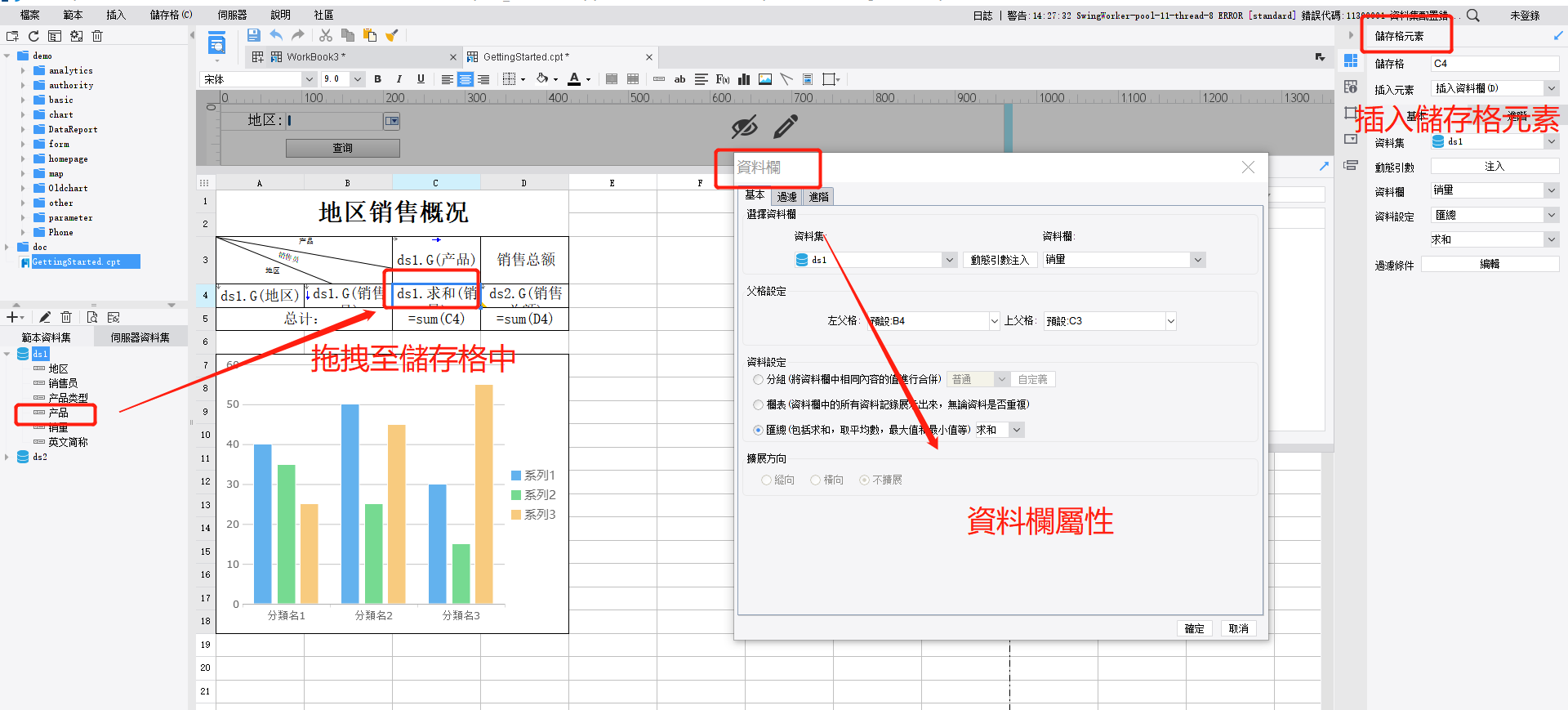Delete selected file with the file panel trash icon
Screen dimensions: 1568x710
97,36
